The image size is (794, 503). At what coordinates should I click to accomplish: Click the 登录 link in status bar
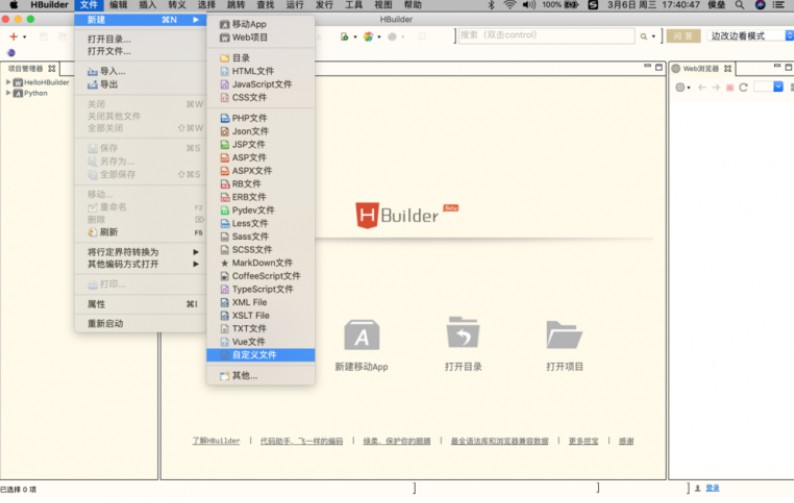click(x=712, y=488)
